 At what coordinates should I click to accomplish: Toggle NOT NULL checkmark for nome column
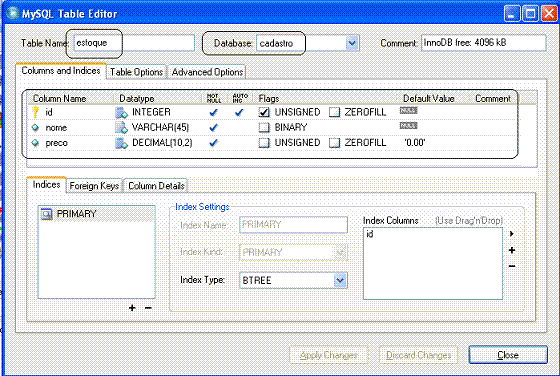tap(214, 127)
